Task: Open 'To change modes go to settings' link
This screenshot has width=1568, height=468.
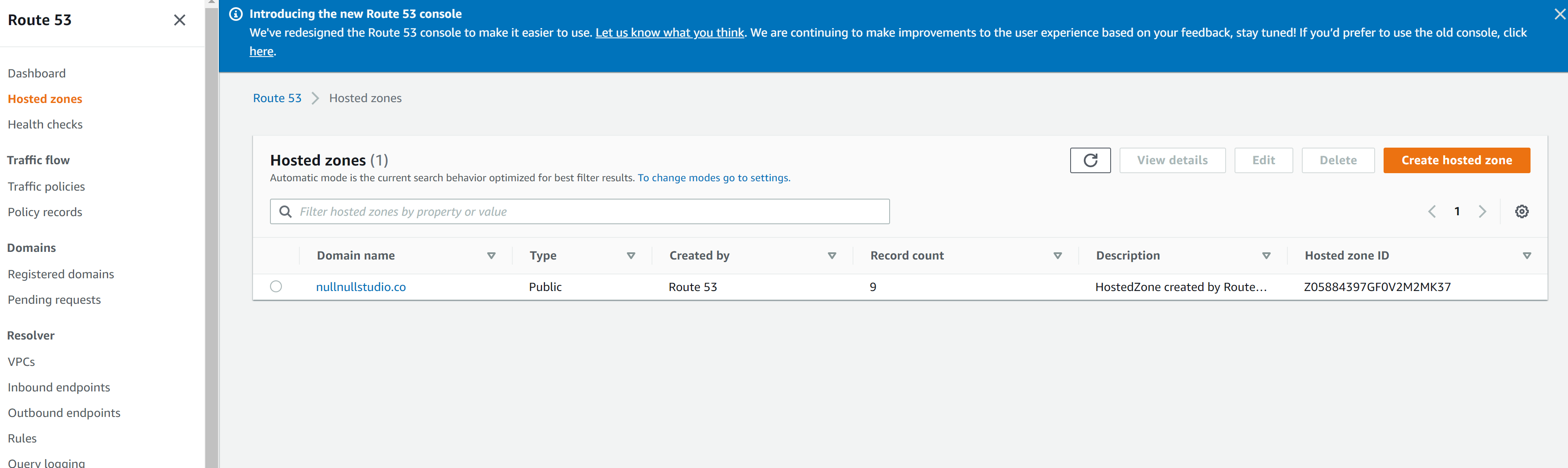Action: click(x=713, y=178)
